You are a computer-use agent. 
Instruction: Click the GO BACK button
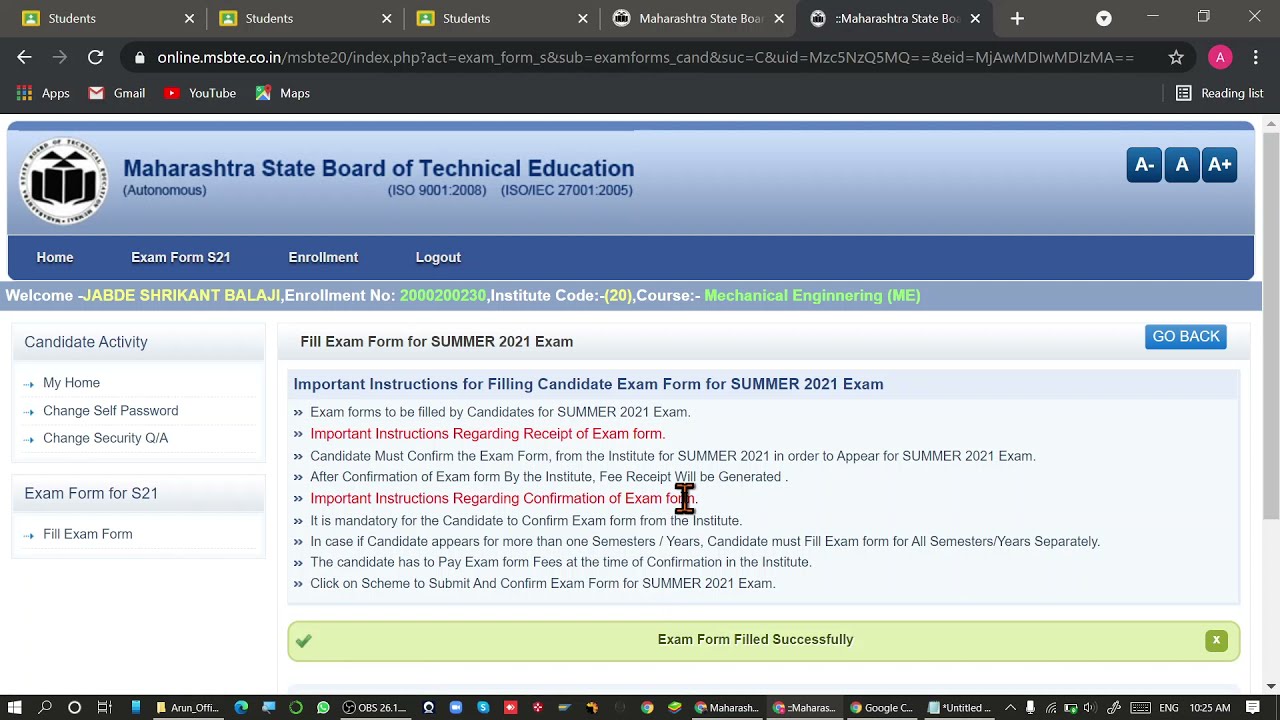point(1186,337)
